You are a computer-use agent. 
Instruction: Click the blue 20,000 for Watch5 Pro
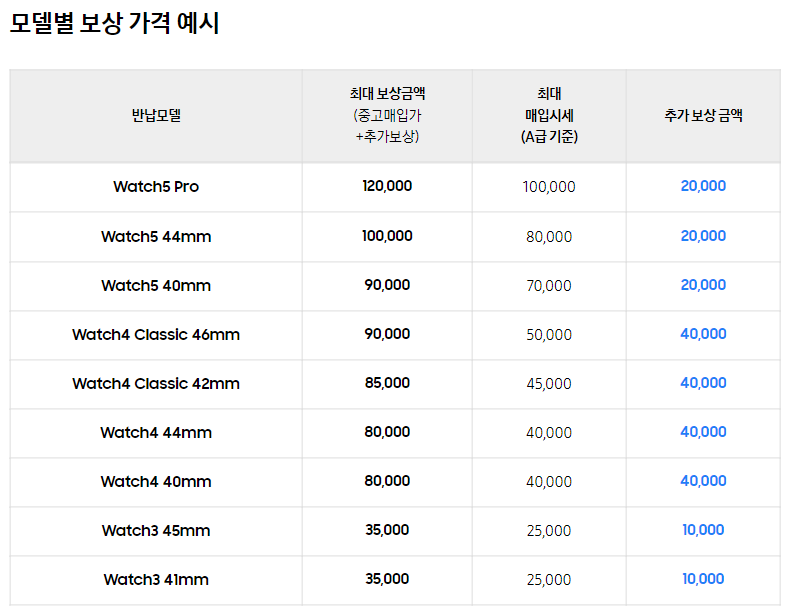[x=703, y=186]
